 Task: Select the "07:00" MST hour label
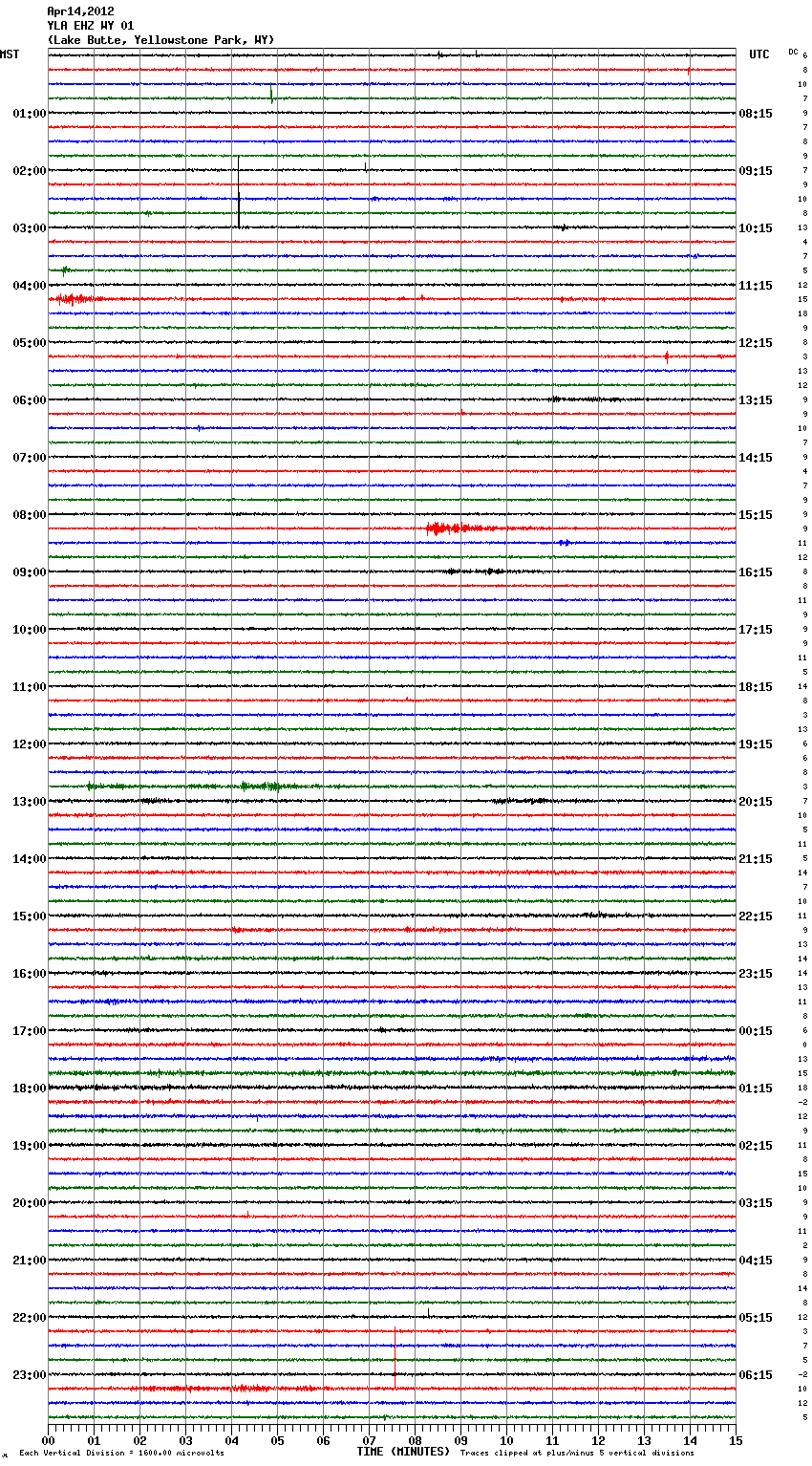[30, 458]
